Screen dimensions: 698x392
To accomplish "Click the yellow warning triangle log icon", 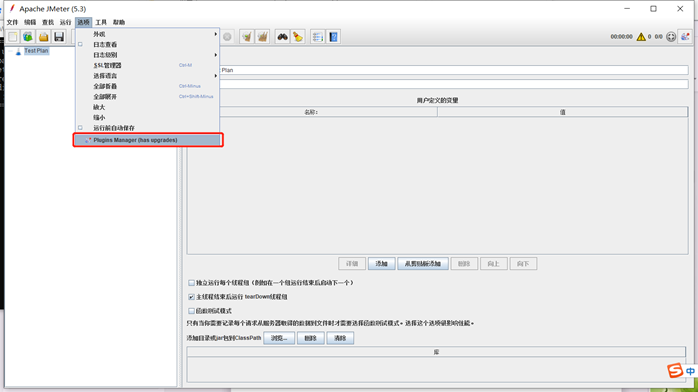I will [x=641, y=37].
